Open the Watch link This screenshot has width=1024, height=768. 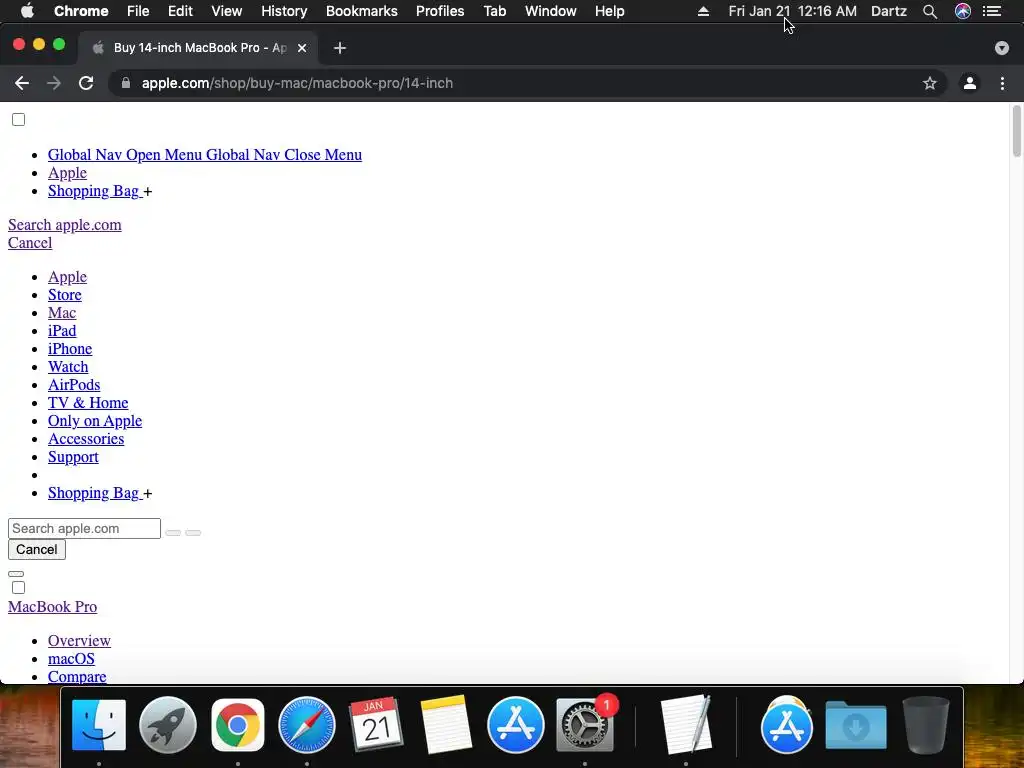pyautogui.click(x=68, y=367)
